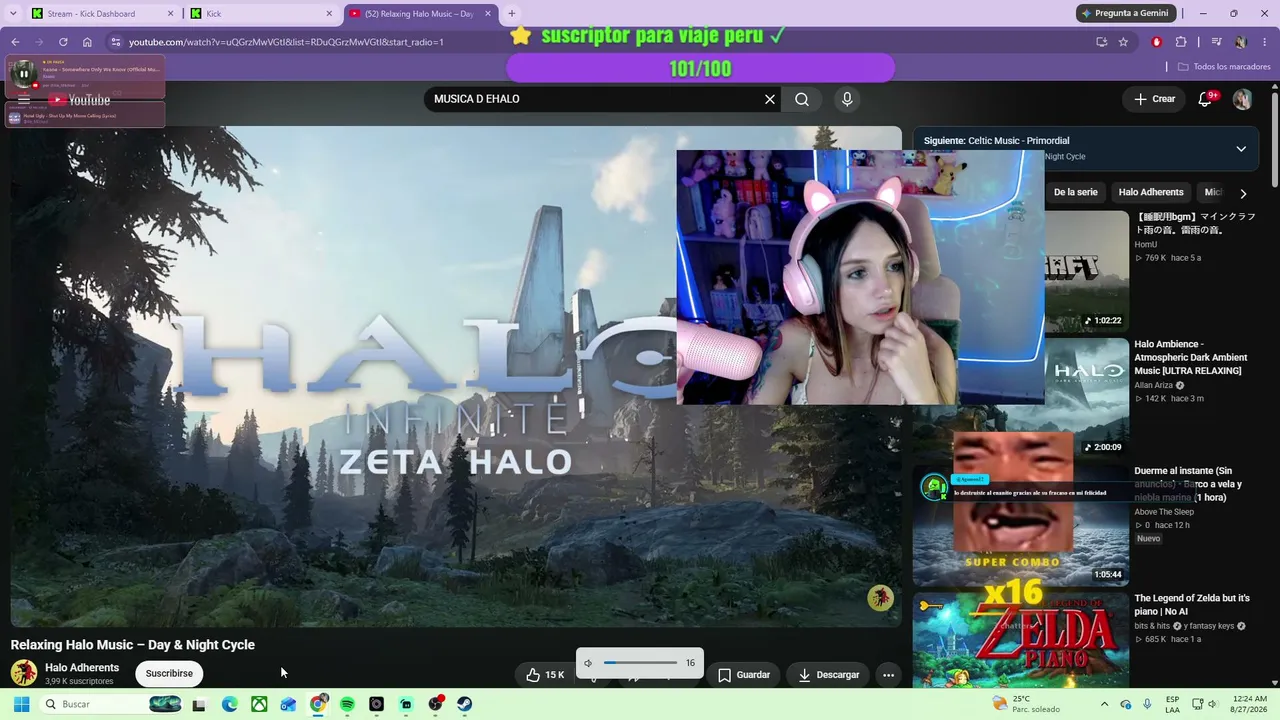This screenshot has height=720, width=1280.
Task: Reload the page with refresh icon
Action: click(63, 42)
